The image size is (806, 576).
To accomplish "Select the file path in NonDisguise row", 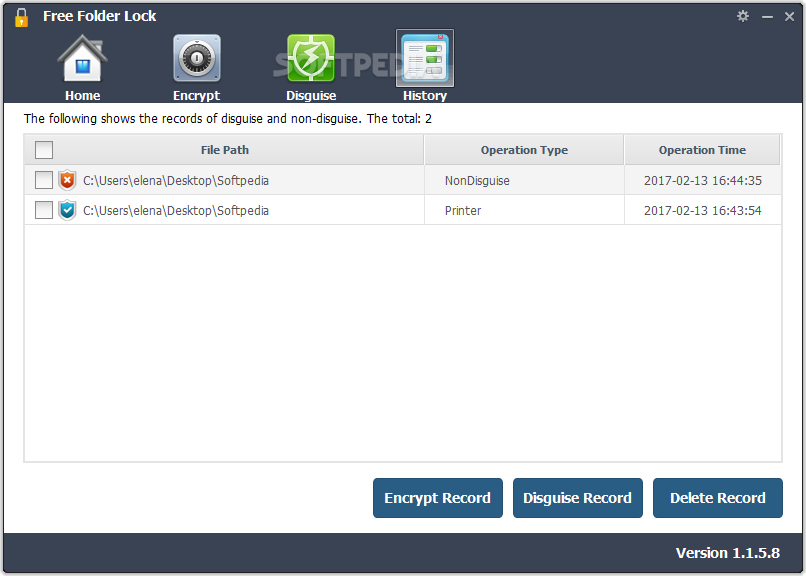I will coord(176,181).
